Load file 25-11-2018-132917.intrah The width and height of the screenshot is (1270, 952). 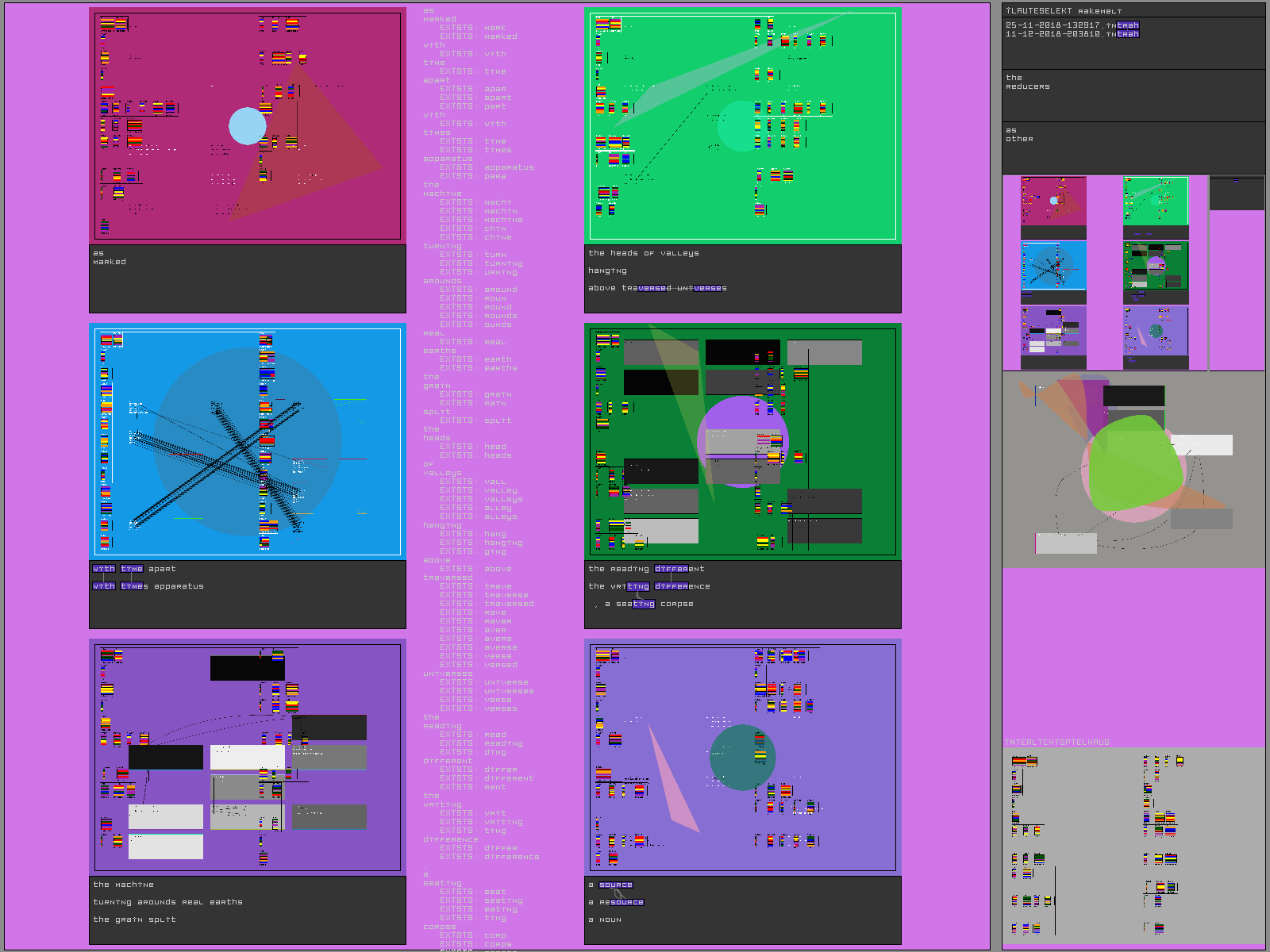pyautogui.click(x=1072, y=25)
